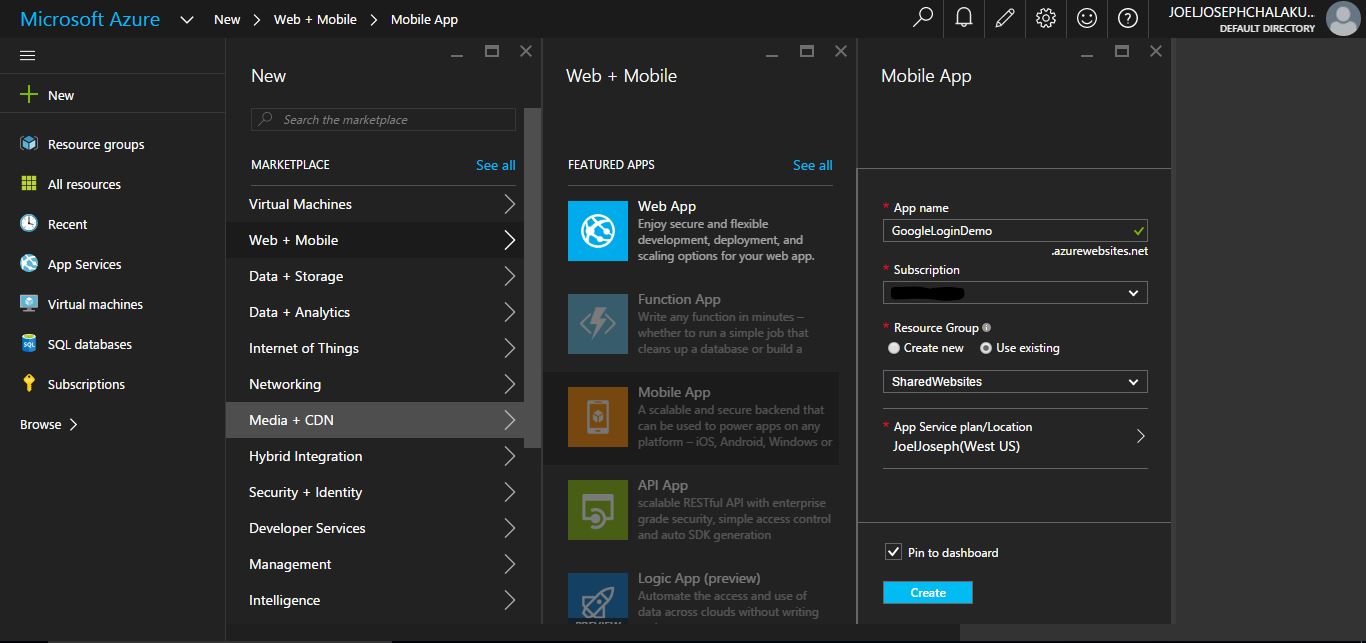Expand Internet of Things chevron
The image size is (1366, 643).
tap(510, 348)
